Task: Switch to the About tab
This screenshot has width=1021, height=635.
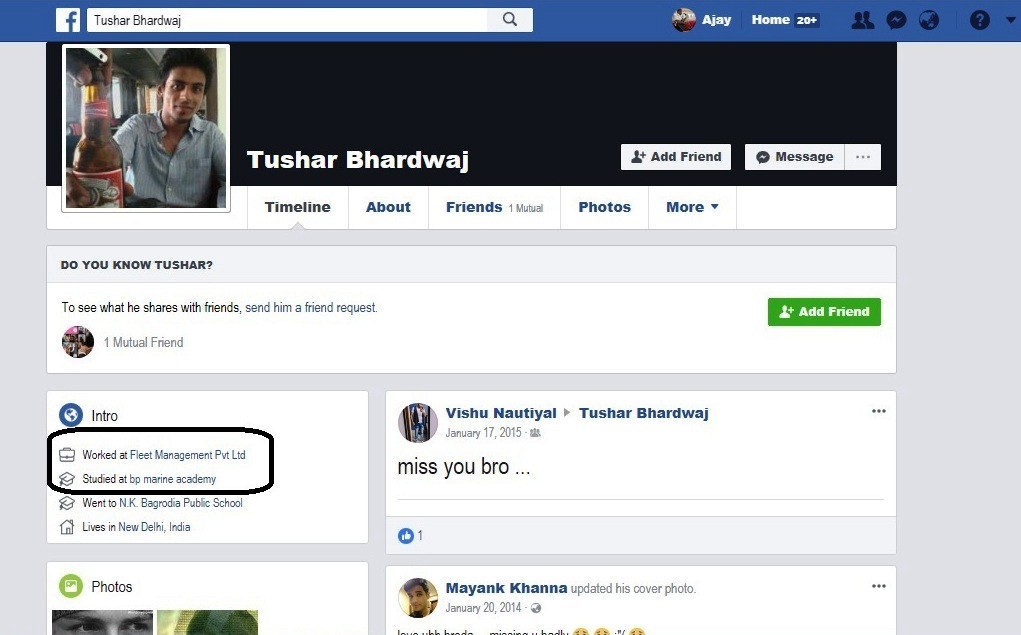Action: pos(388,207)
